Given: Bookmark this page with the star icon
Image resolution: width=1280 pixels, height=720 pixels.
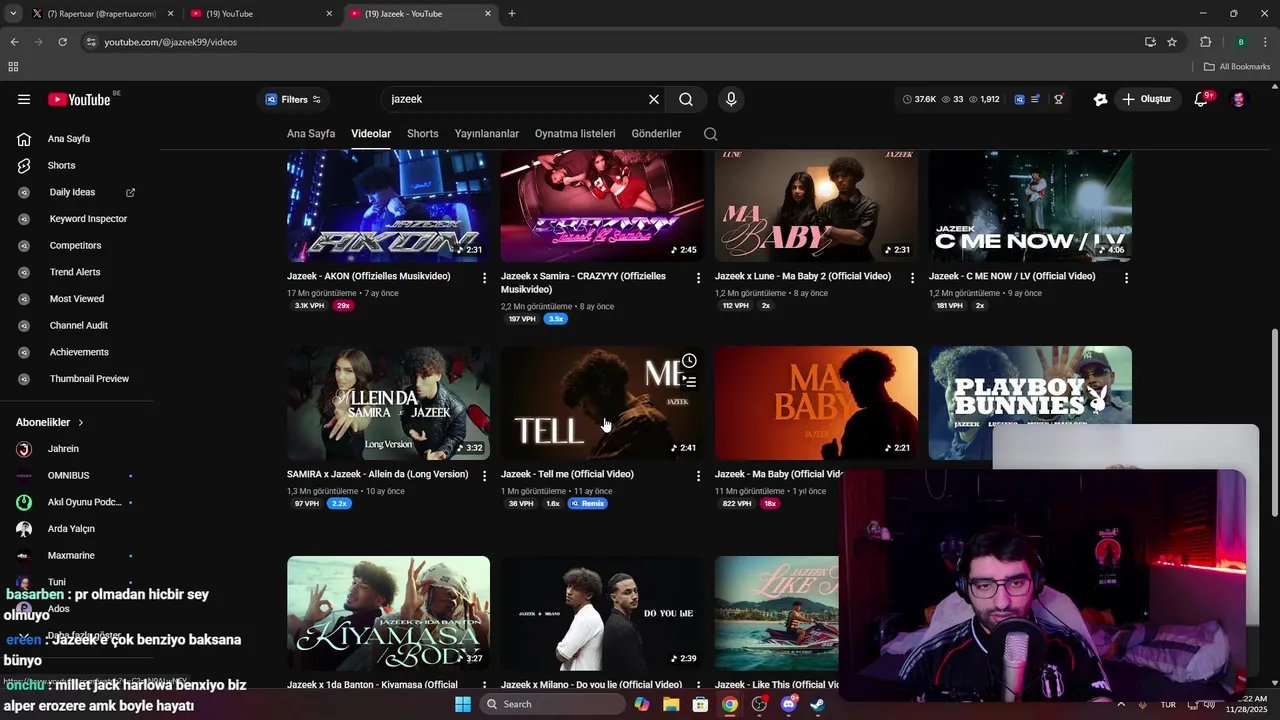Looking at the screenshot, I should [1172, 42].
